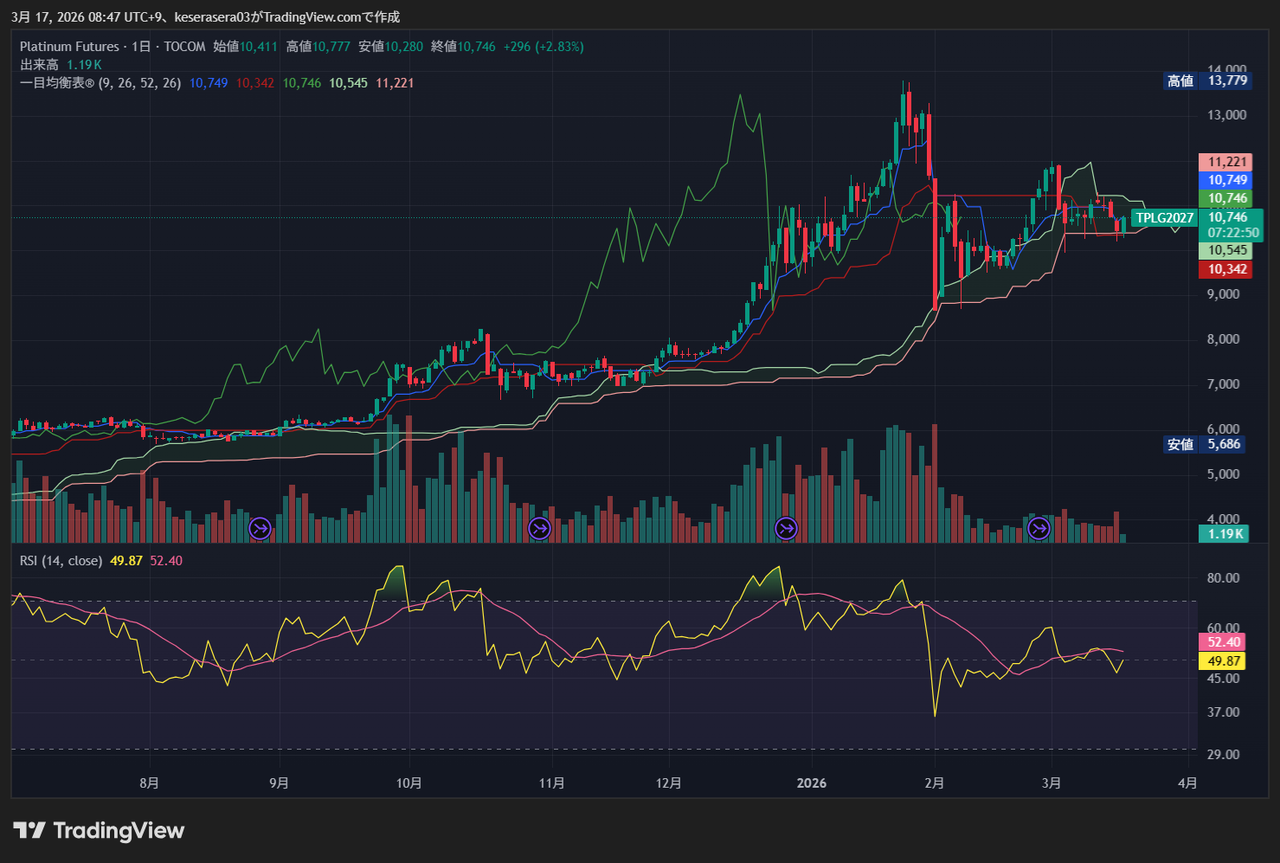Click the 2月 label on time axis
This screenshot has width=1280, height=863.
[x=935, y=783]
